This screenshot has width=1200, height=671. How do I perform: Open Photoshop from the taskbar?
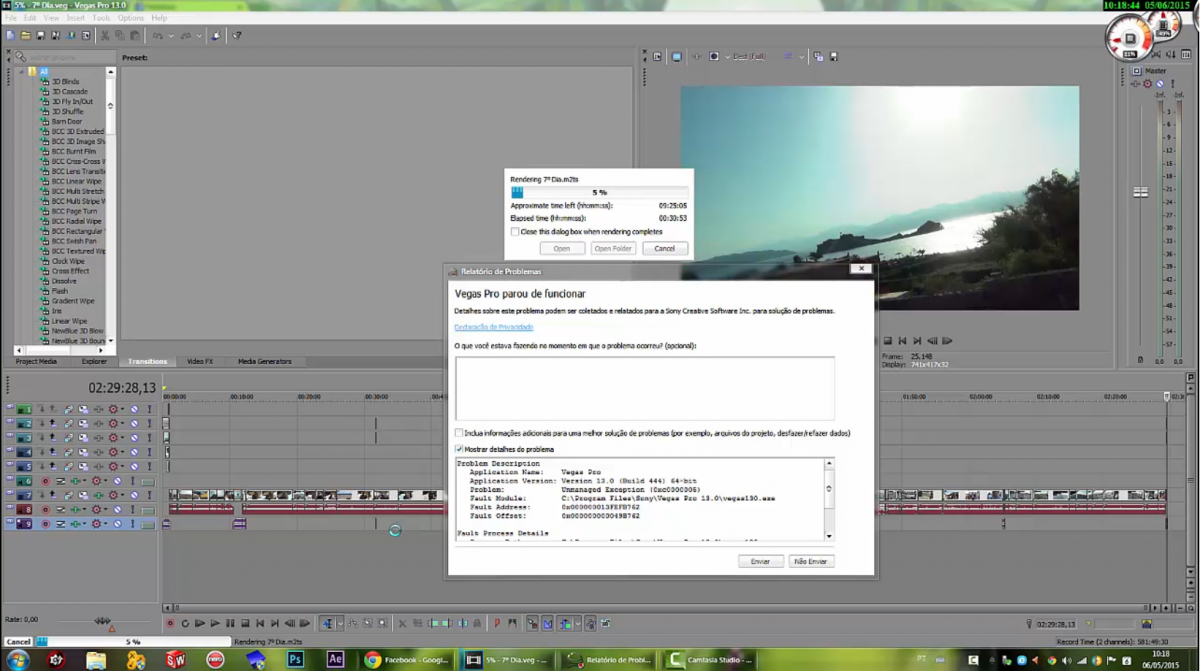pyautogui.click(x=295, y=660)
